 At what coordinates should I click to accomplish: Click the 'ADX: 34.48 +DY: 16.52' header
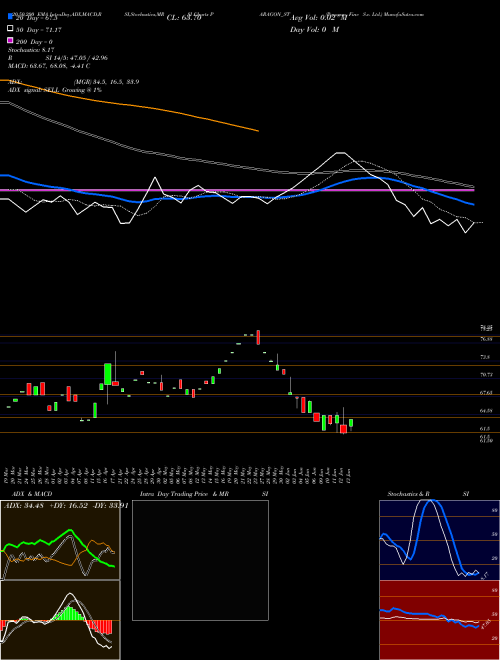tap(46, 505)
